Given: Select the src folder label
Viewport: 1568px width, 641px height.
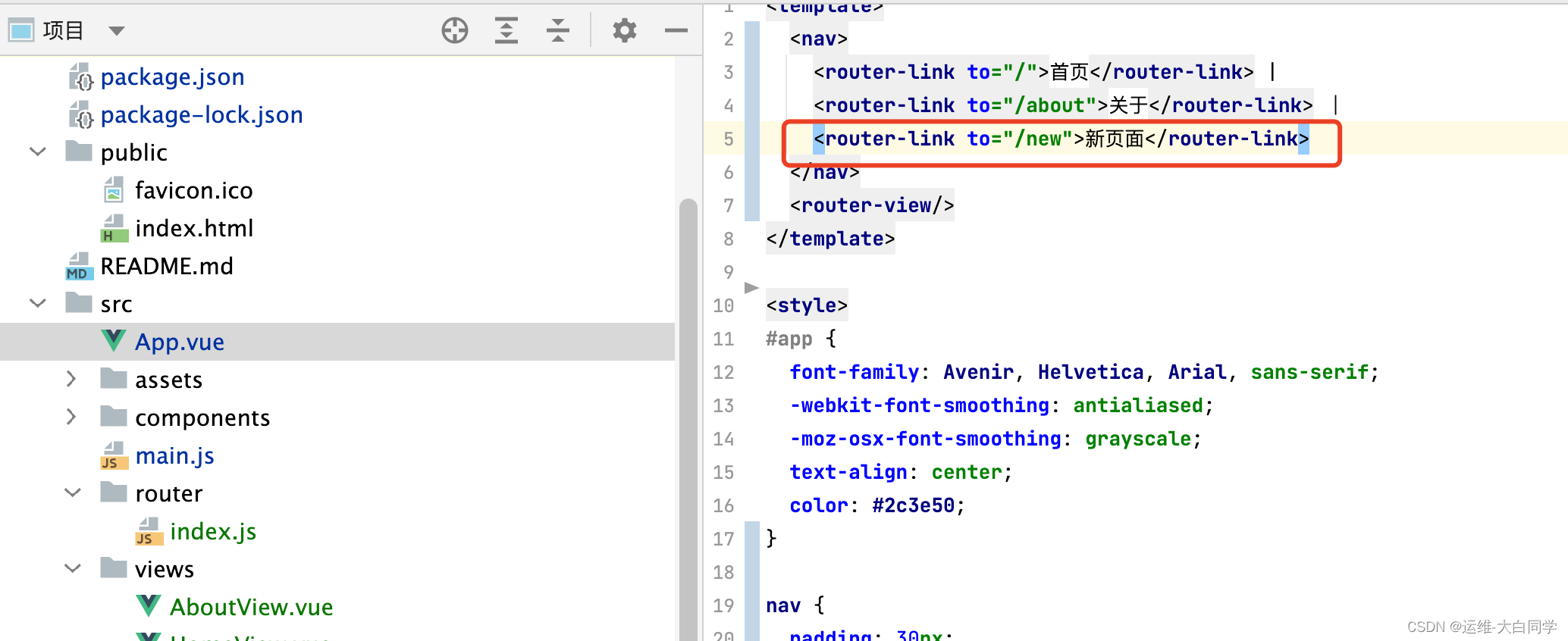Looking at the screenshot, I should 116,305.
